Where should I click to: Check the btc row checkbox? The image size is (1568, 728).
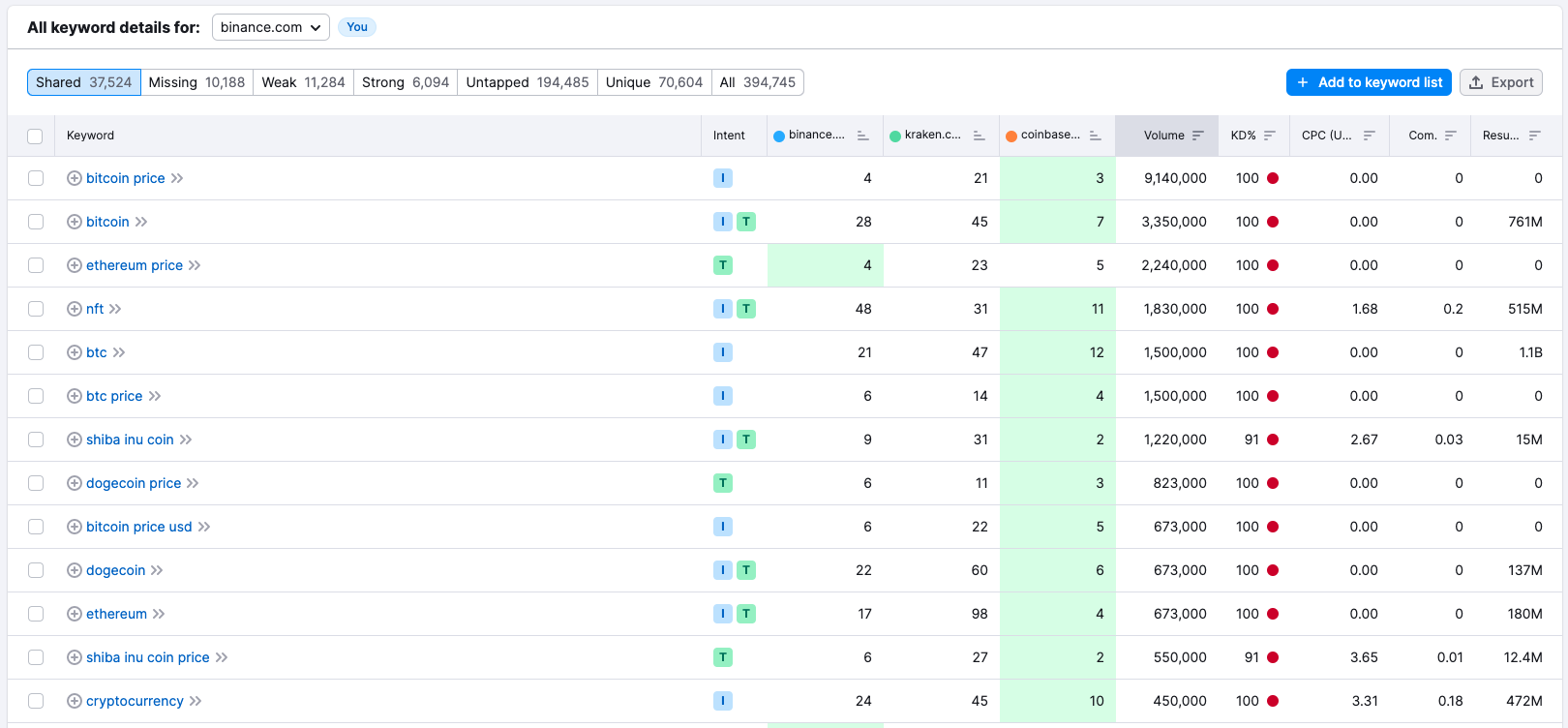[x=36, y=352]
